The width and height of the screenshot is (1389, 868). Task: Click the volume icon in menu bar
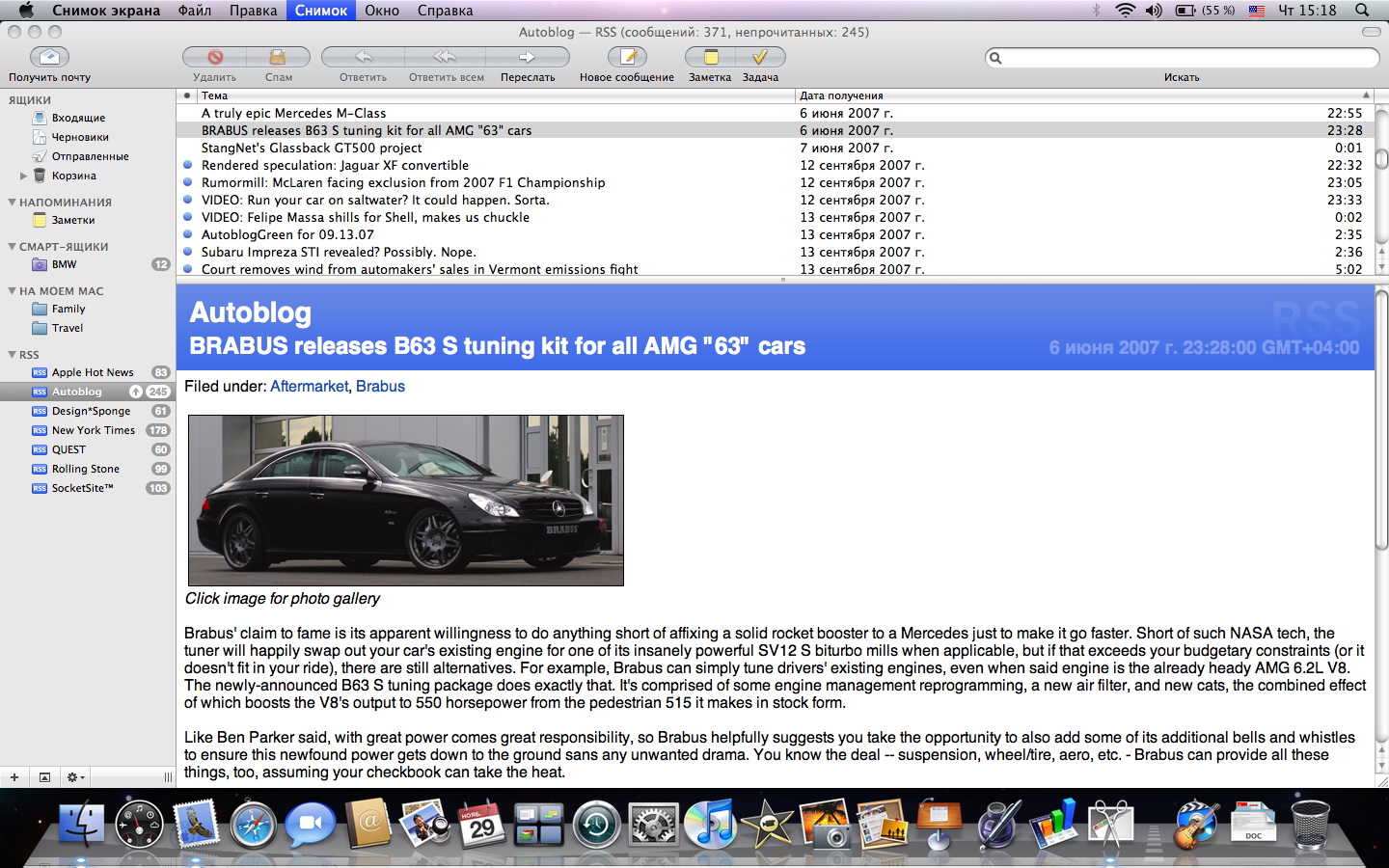(x=1154, y=11)
